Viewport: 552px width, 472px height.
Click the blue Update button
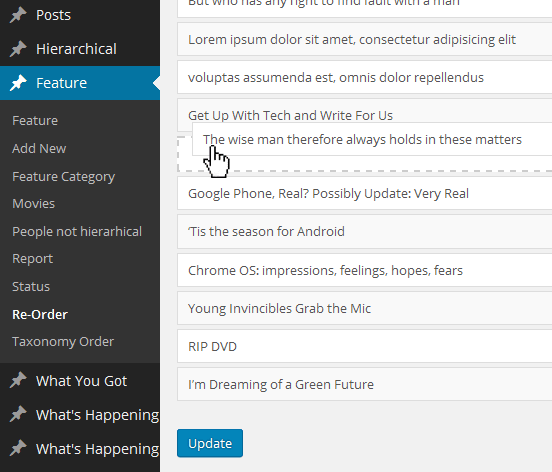(x=210, y=443)
